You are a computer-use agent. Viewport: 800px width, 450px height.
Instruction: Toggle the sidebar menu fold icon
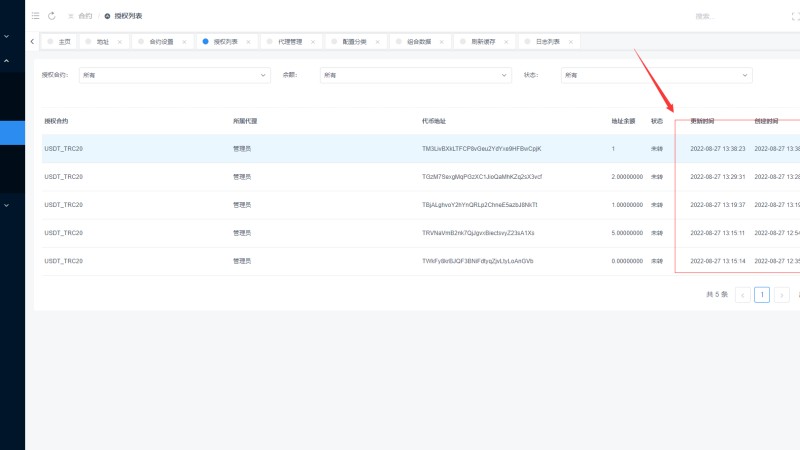pos(35,16)
